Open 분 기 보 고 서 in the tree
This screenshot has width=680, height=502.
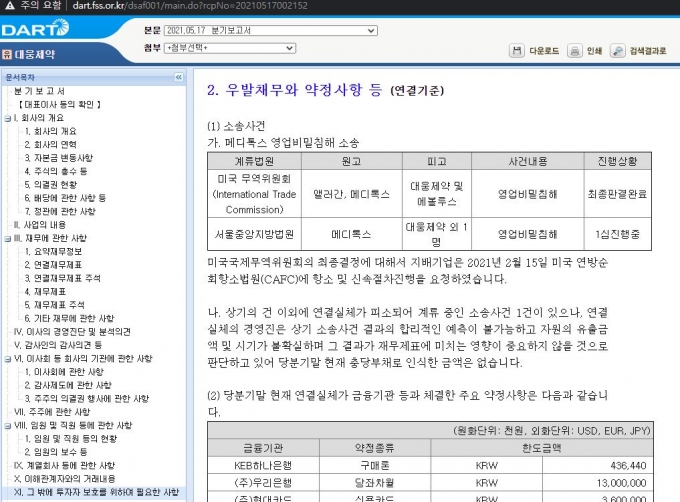click(39, 91)
